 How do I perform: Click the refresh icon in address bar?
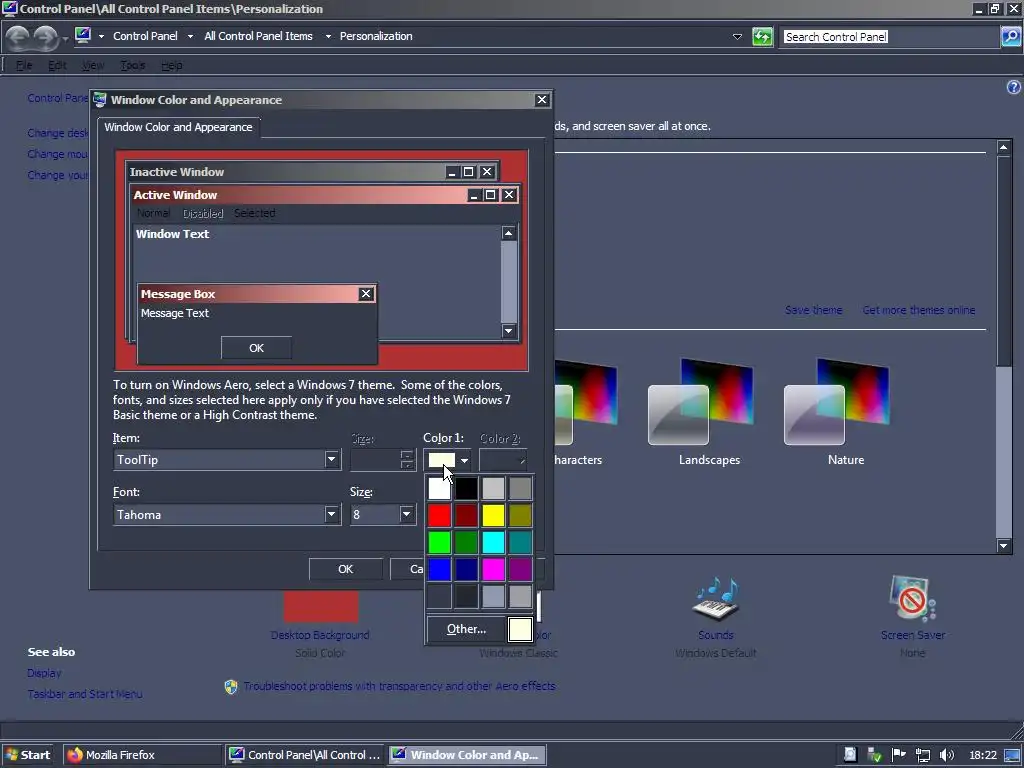762,37
